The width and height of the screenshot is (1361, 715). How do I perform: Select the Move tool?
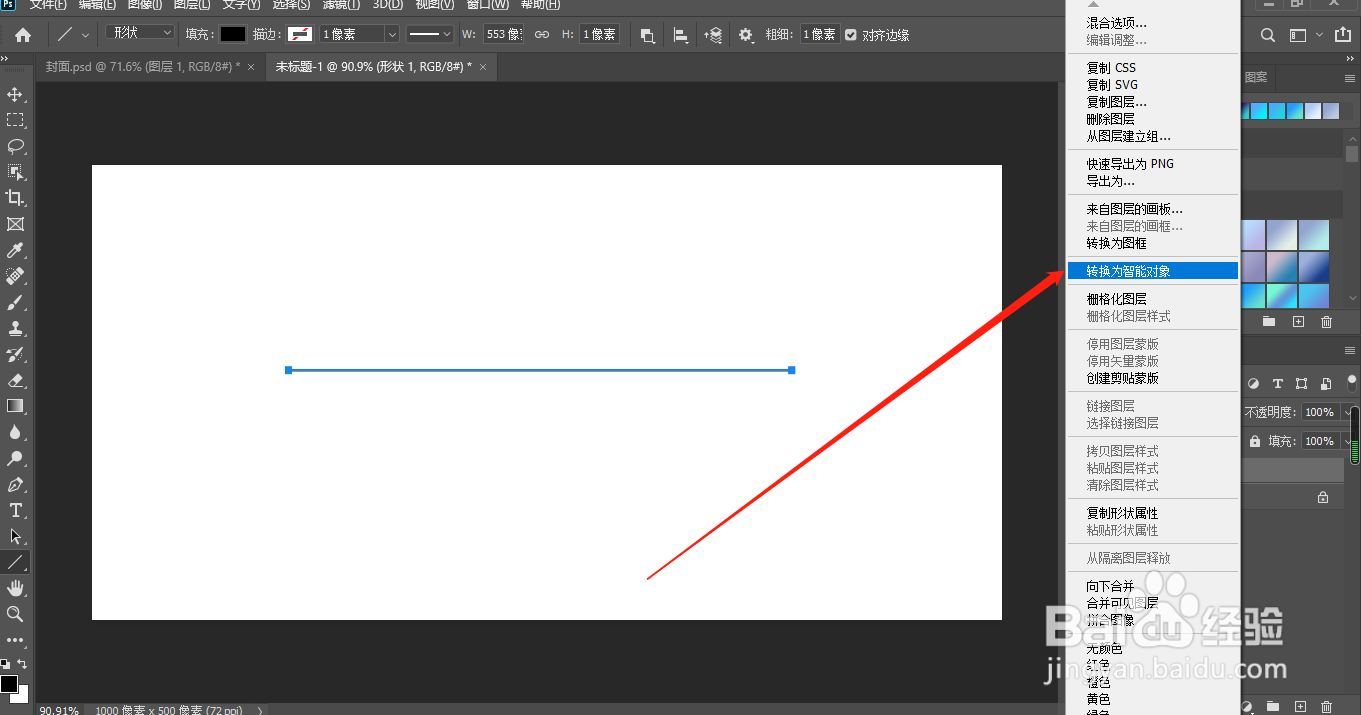(x=15, y=94)
